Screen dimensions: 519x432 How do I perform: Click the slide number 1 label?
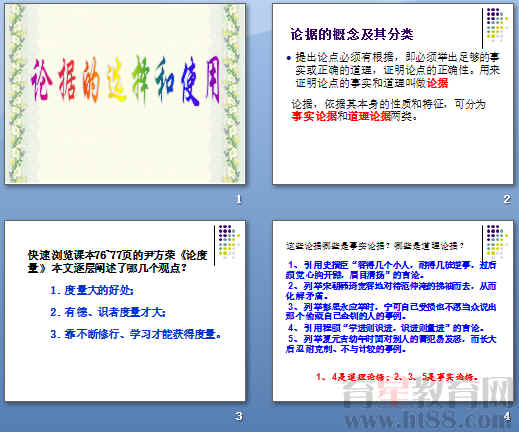pos(238,199)
